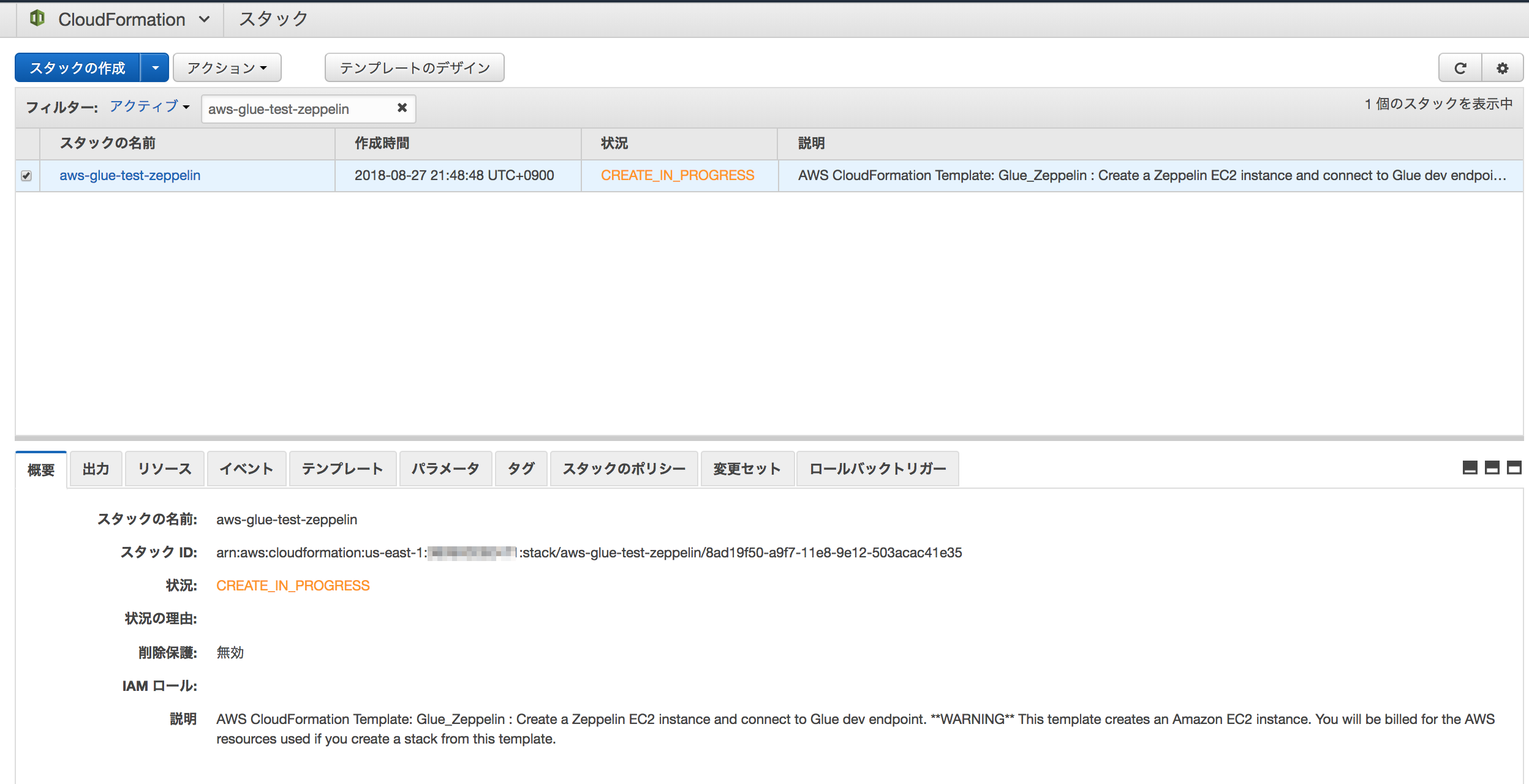Uncheck the aws-glue-test-zeppelin stack checkbox
Screen dimensions: 1529x784
click(x=26, y=176)
